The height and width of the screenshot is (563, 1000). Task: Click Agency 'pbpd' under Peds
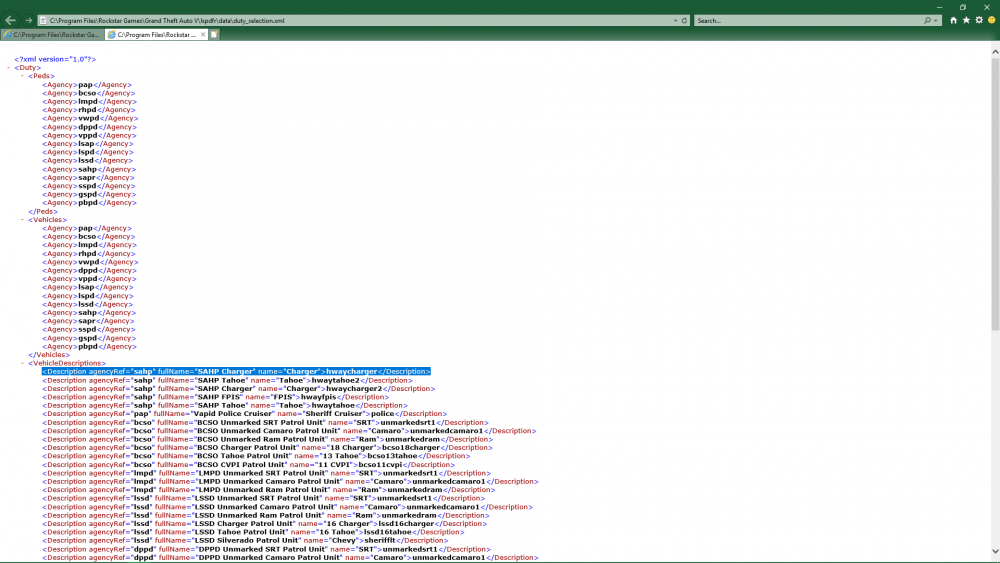[x=89, y=203]
